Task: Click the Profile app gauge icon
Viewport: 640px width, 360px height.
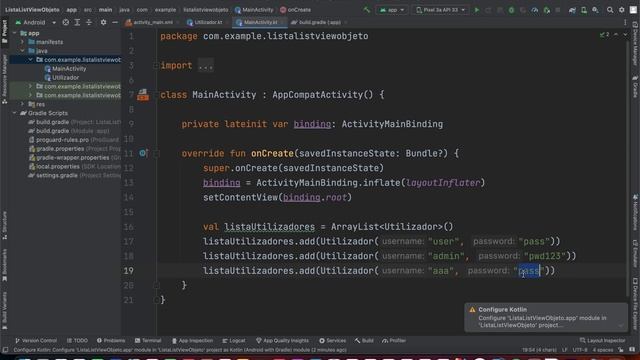Action: click(x=535, y=10)
